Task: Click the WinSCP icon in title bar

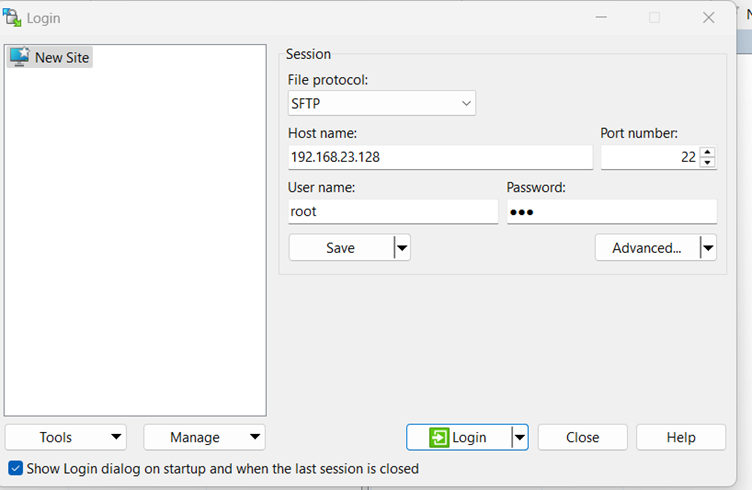Action: (x=13, y=17)
